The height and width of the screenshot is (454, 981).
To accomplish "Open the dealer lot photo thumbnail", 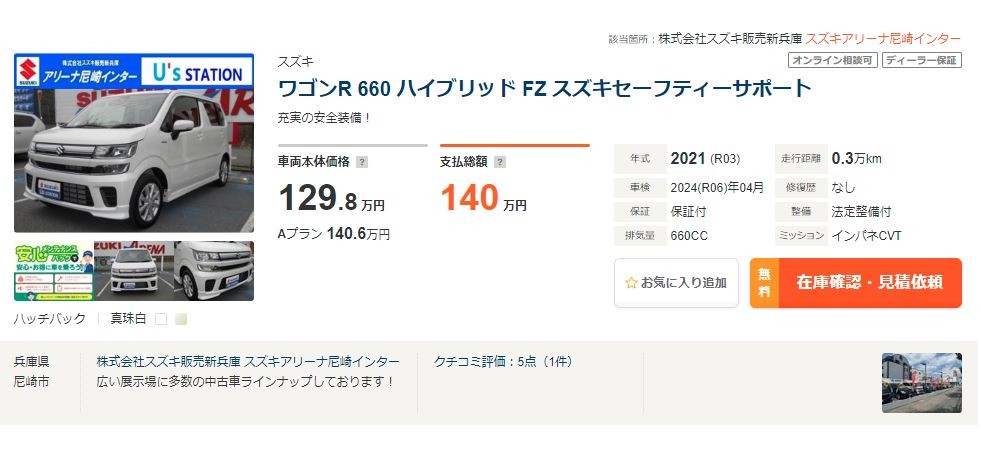I will click(922, 383).
